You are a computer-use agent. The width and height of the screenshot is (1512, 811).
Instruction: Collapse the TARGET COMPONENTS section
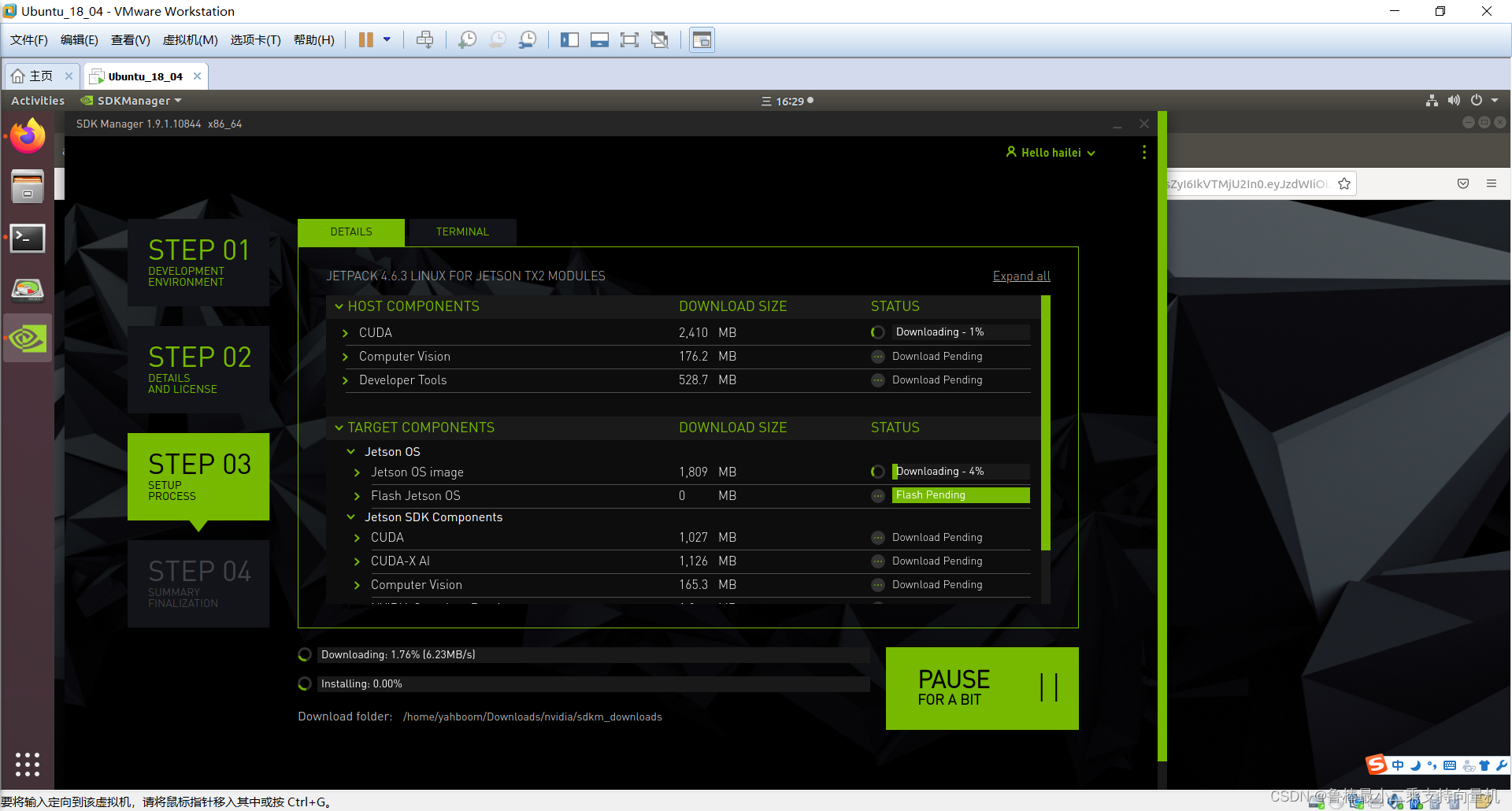coord(339,428)
